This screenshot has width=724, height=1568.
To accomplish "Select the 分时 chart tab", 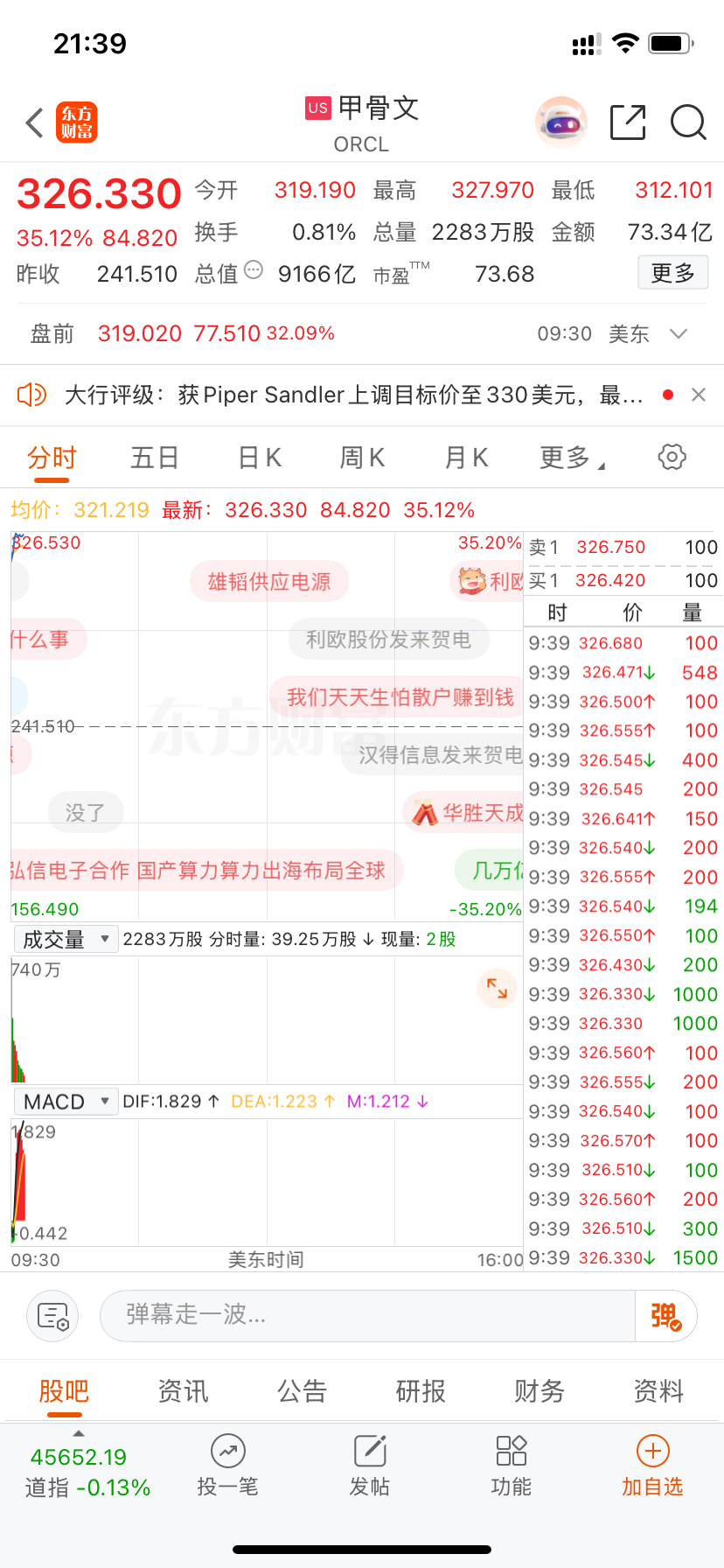I will [x=52, y=458].
